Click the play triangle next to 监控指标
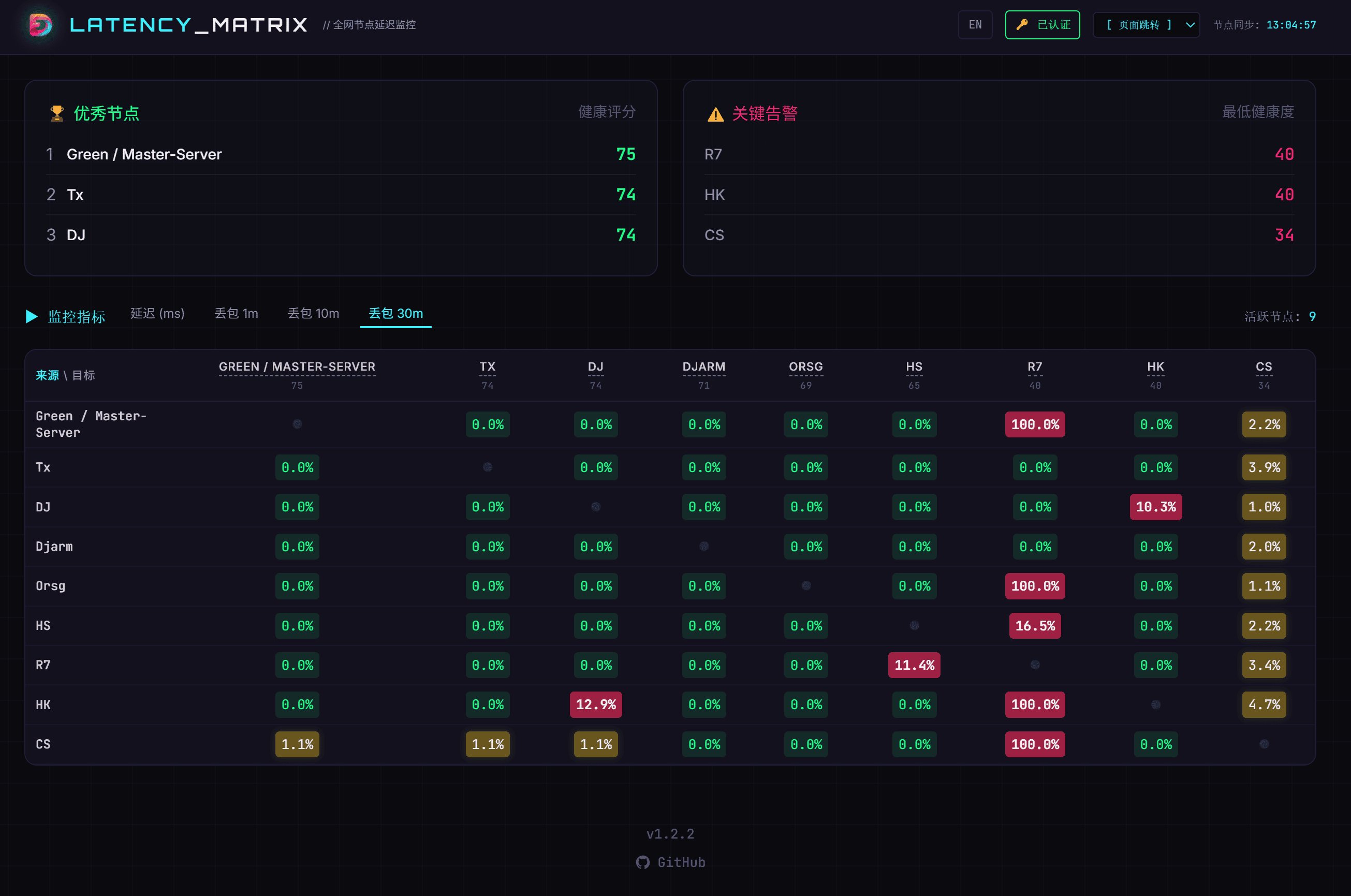The width and height of the screenshot is (1351, 896). point(32,316)
